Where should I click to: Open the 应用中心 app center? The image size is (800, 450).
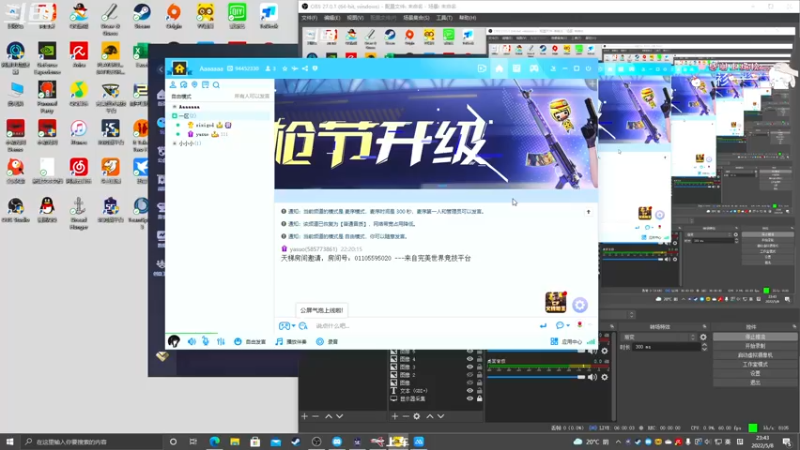point(566,342)
